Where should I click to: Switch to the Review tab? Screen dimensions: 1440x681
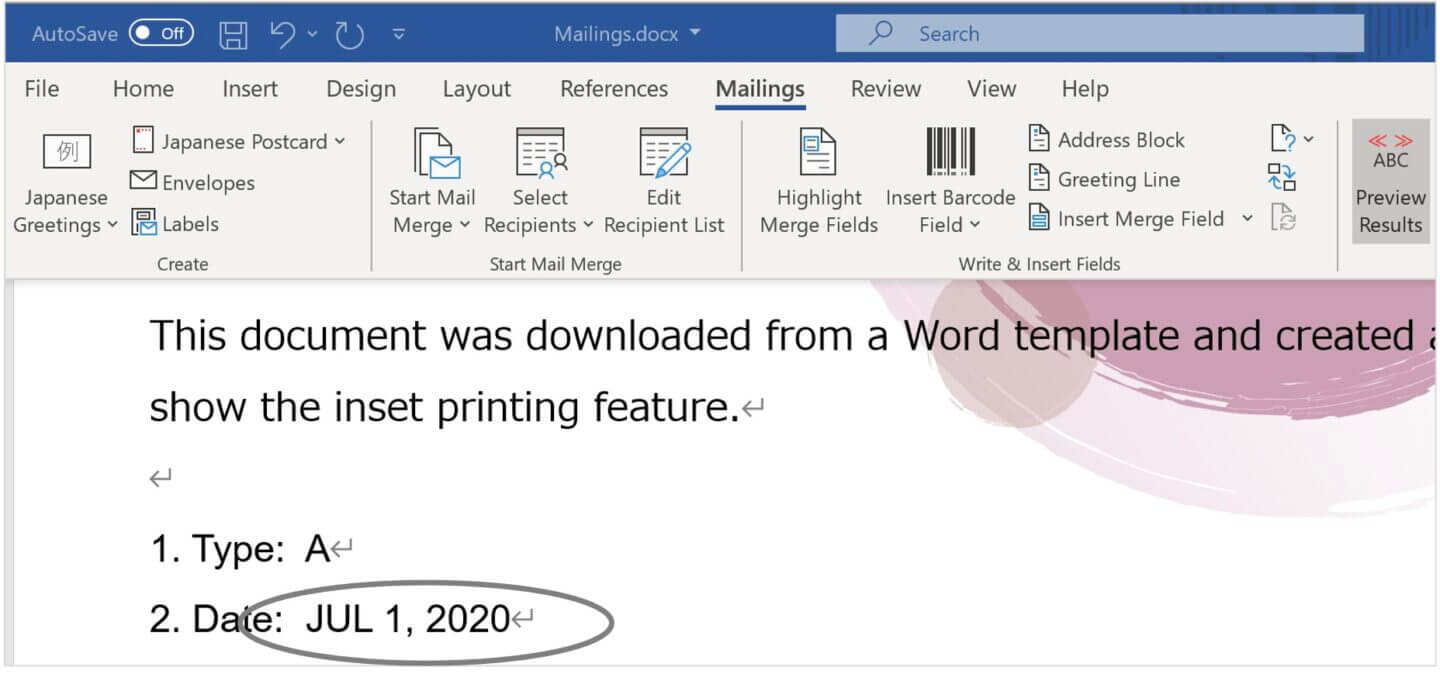pyautogui.click(x=885, y=89)
